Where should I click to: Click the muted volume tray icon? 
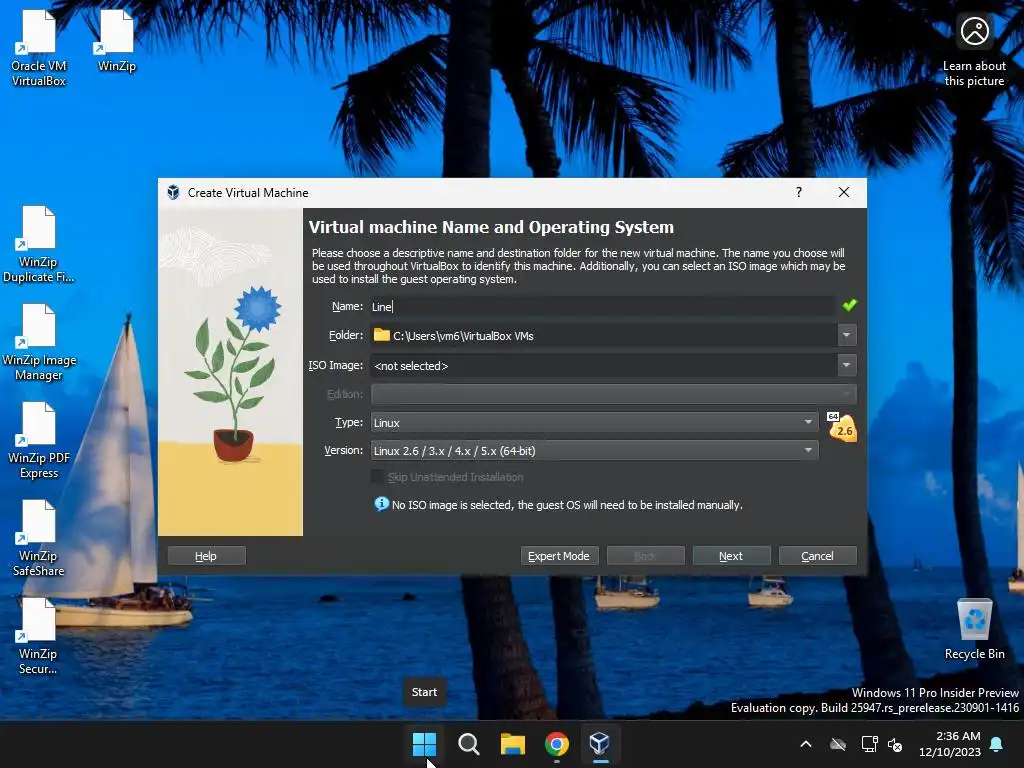click(x=895, y=744)
